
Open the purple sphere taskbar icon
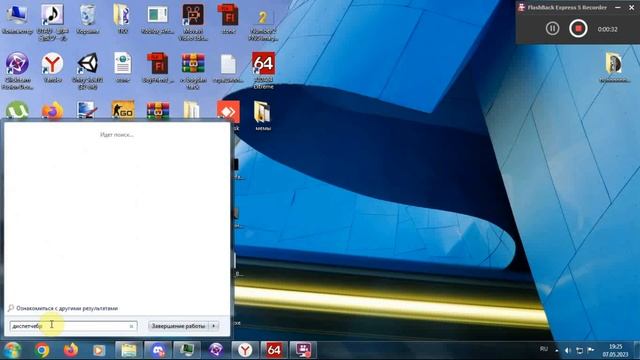tap(216, 350)
